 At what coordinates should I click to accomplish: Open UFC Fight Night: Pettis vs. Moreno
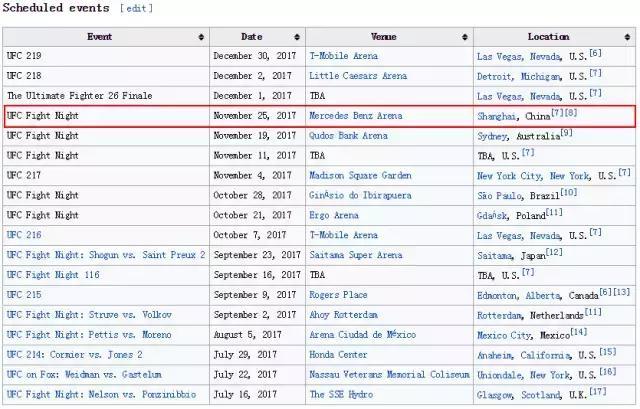[x=89, y=335]
